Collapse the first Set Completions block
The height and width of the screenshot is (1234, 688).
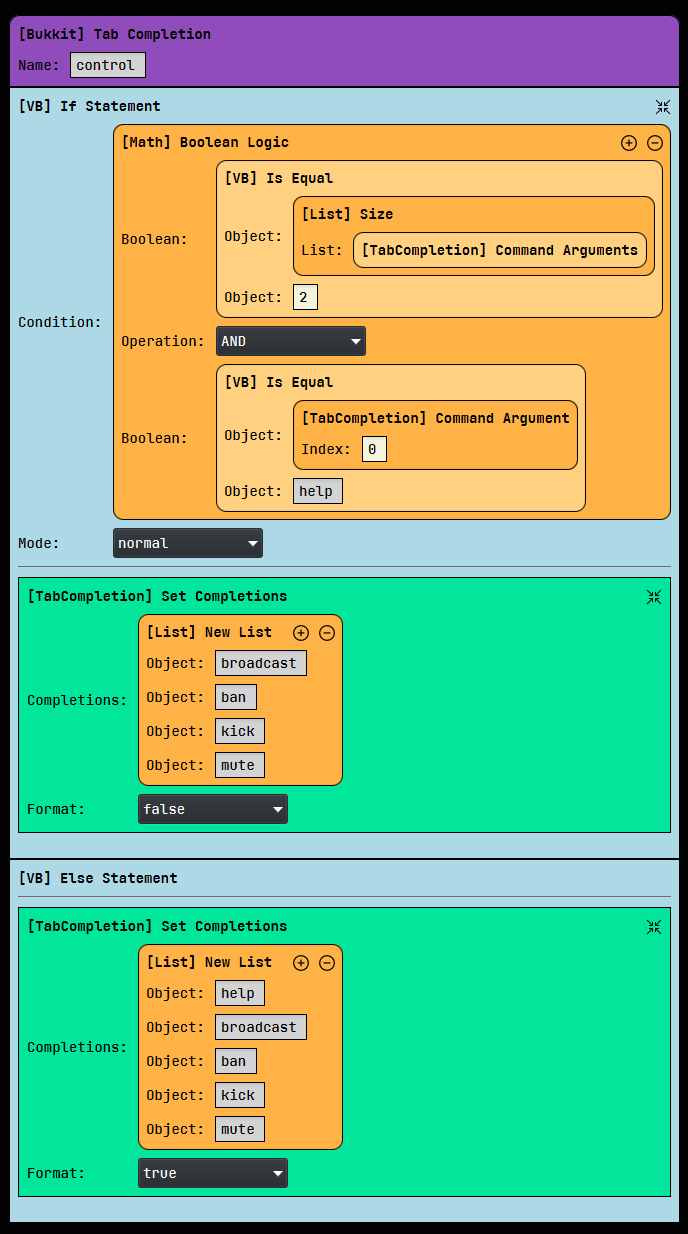[x=654, y=597]
